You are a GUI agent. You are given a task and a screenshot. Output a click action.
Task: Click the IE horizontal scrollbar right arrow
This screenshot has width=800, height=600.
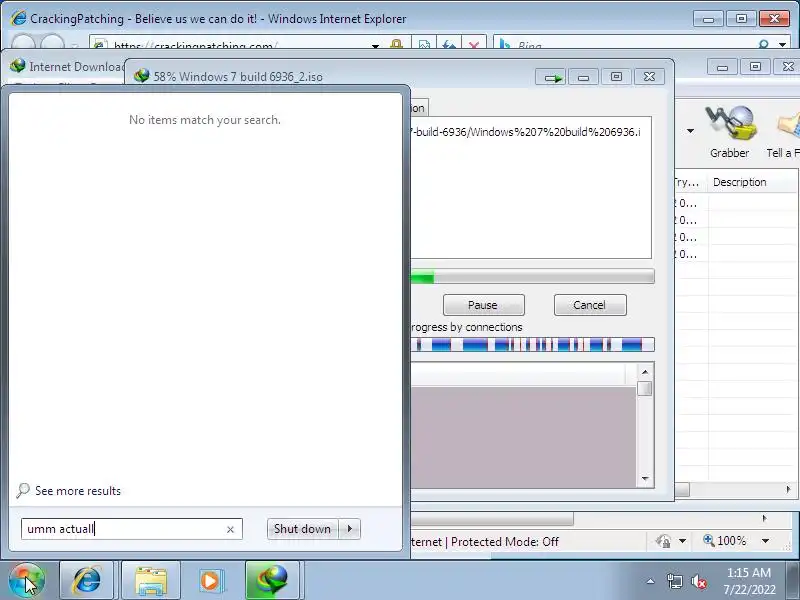[x=764, y=518]
